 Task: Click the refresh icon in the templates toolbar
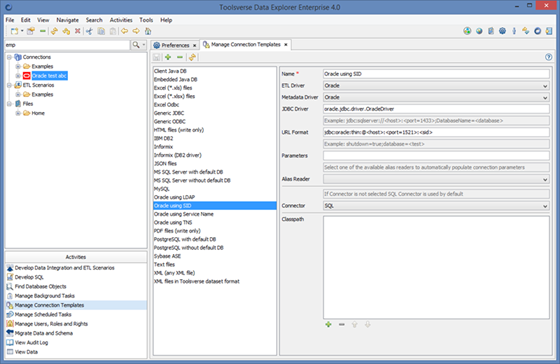(192, 57)
